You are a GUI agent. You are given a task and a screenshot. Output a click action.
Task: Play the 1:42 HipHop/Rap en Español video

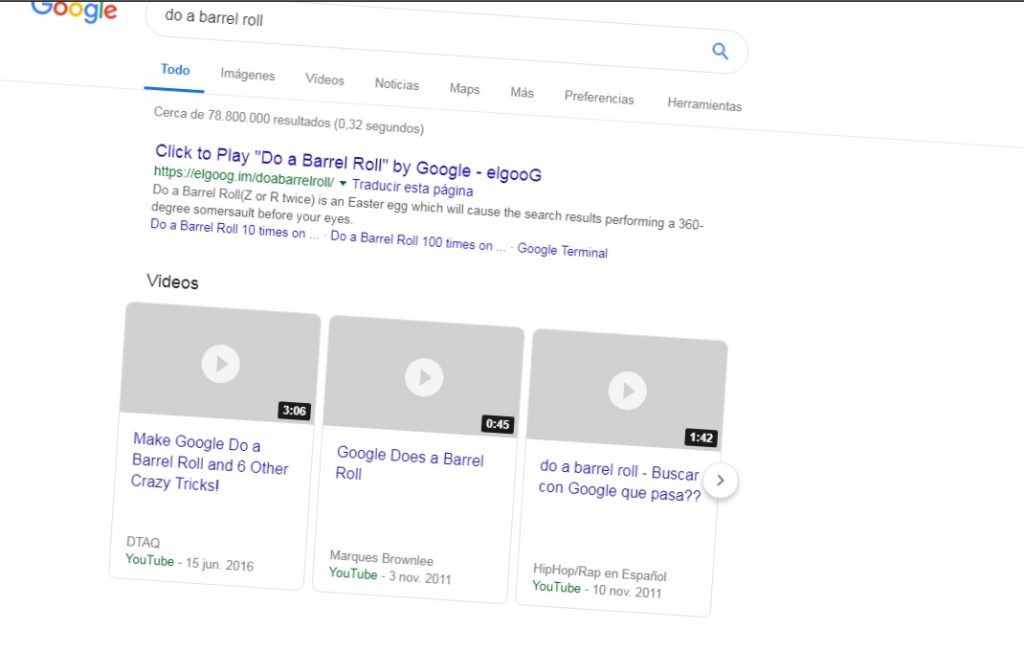pyautogui.click(x=627, y=391)
